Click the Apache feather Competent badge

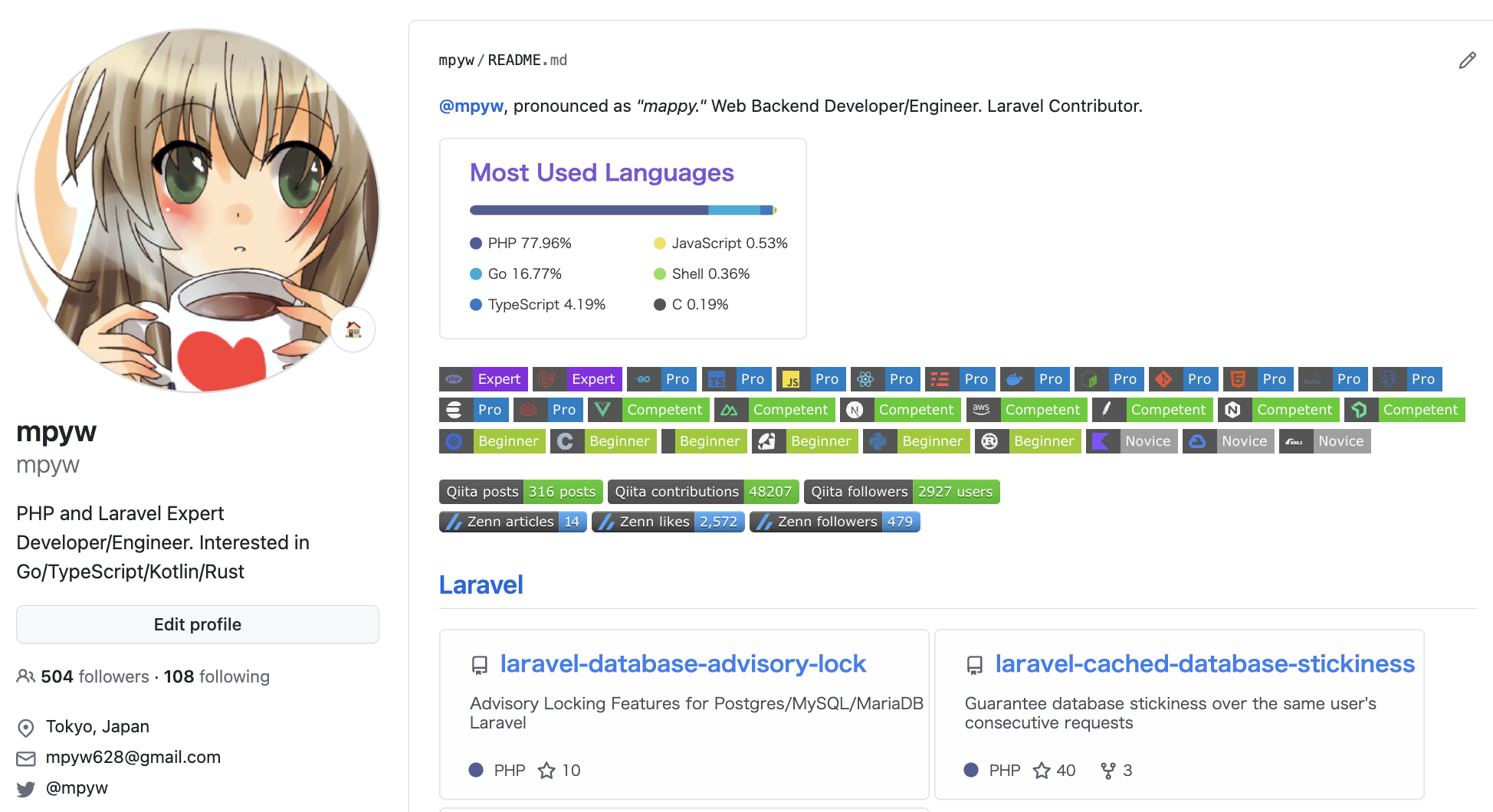[1153, 410]
